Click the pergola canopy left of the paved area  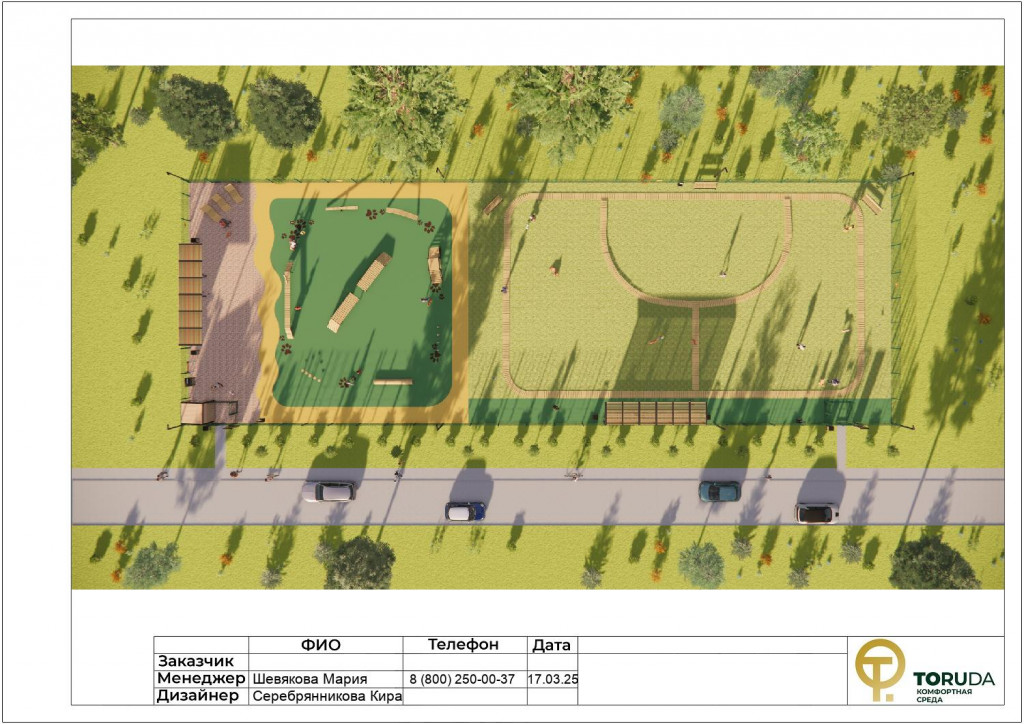click(x=190, y=294)
